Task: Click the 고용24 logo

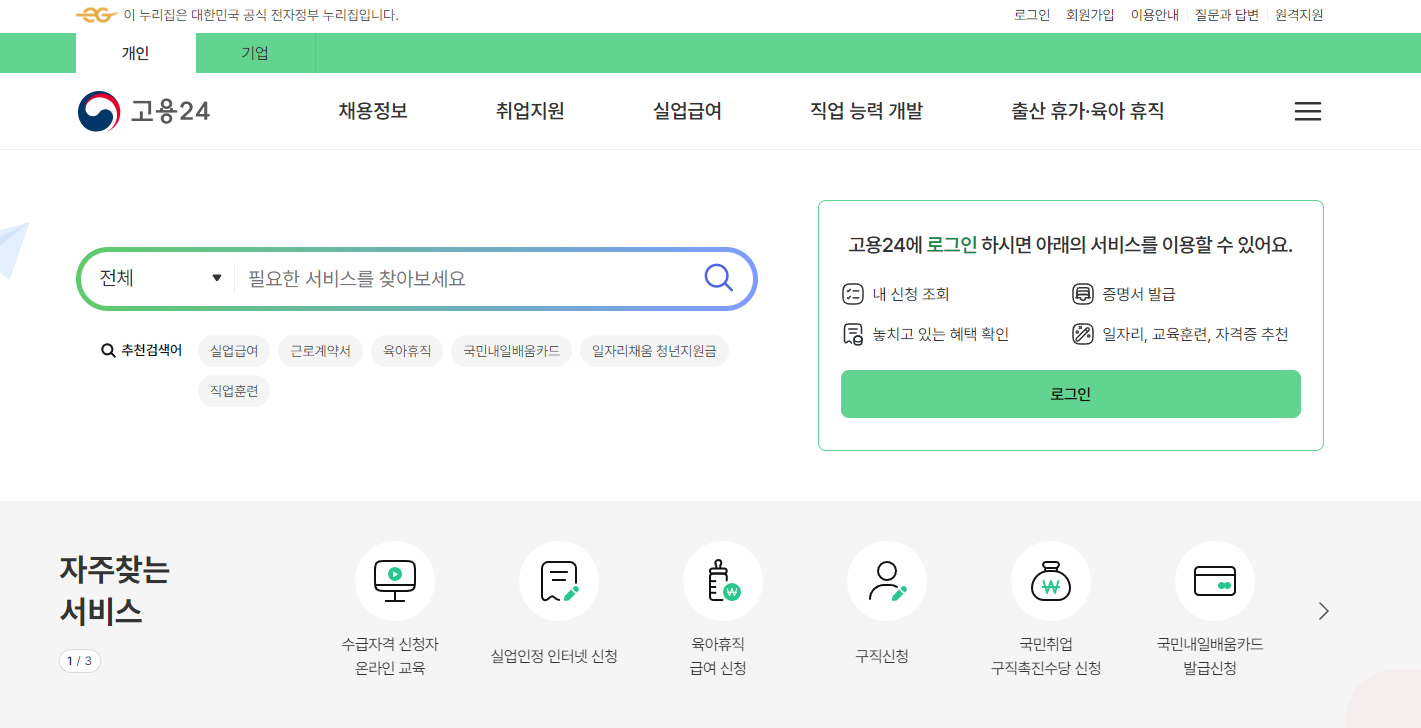Action: click(144, 111)
